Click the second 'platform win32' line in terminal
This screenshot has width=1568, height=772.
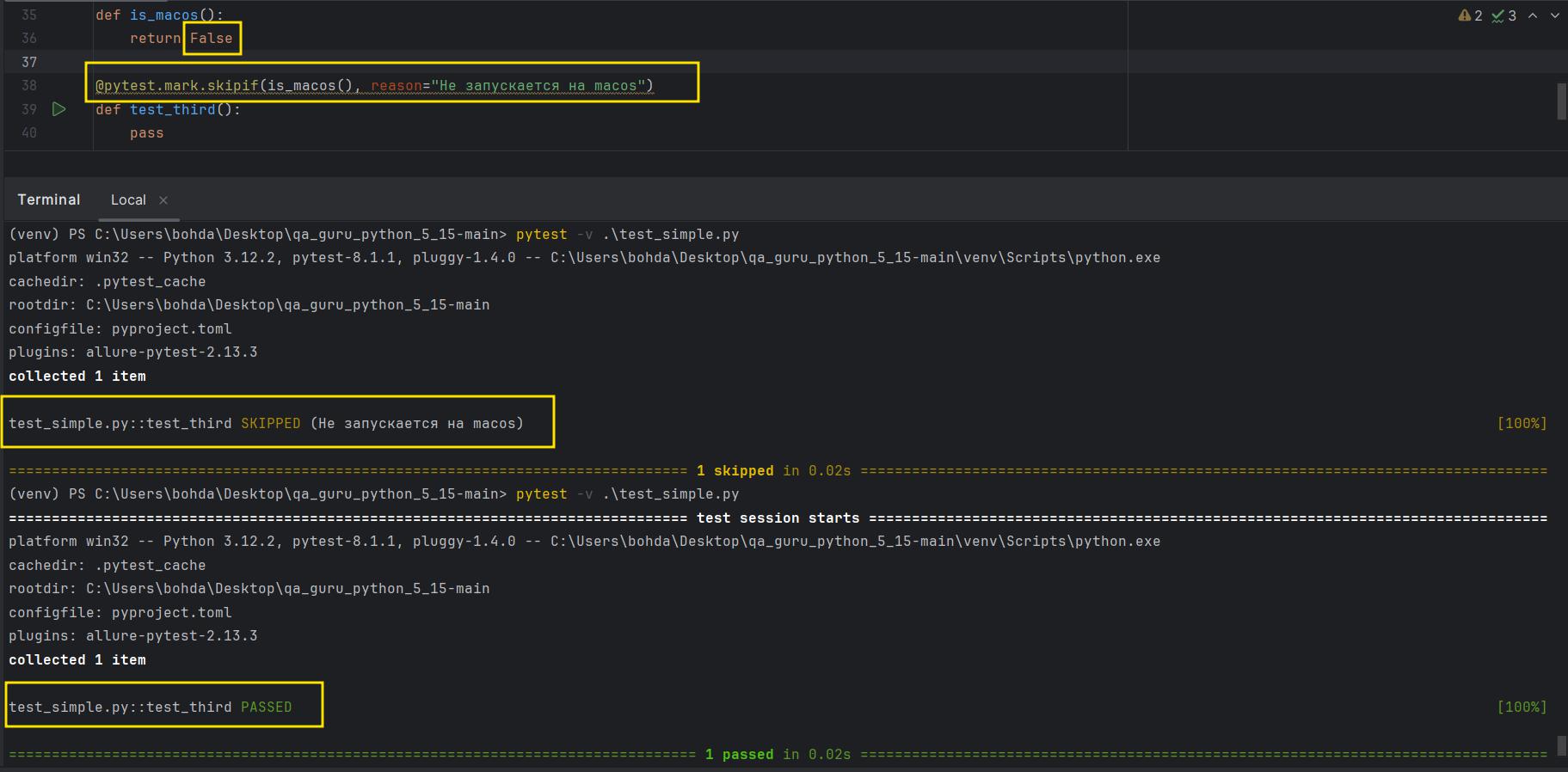(x=585, y=541)
